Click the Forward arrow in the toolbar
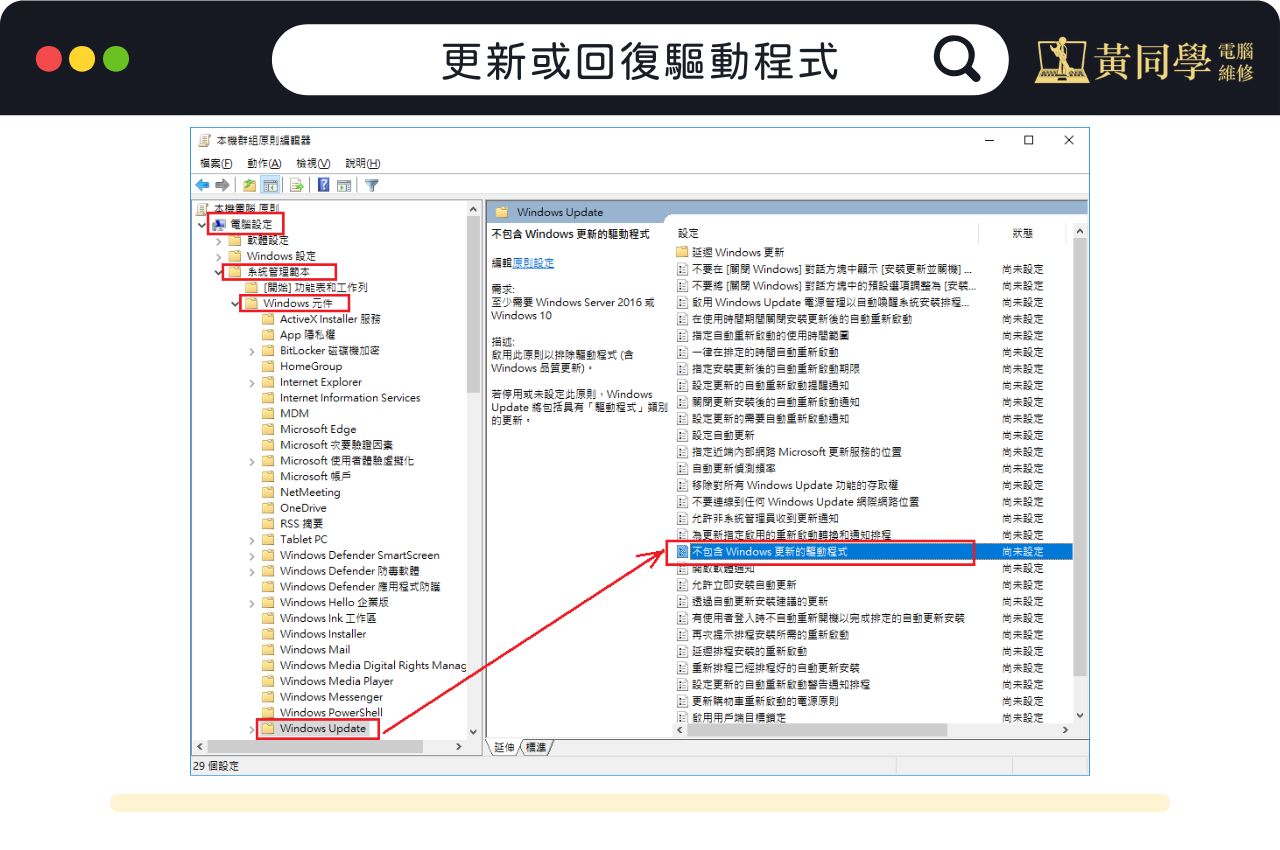 tap(222, 185)
